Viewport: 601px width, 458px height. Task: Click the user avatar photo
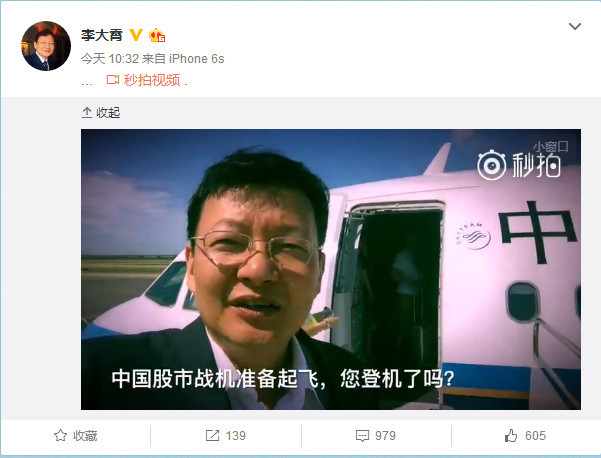click(x=46, y=46)
